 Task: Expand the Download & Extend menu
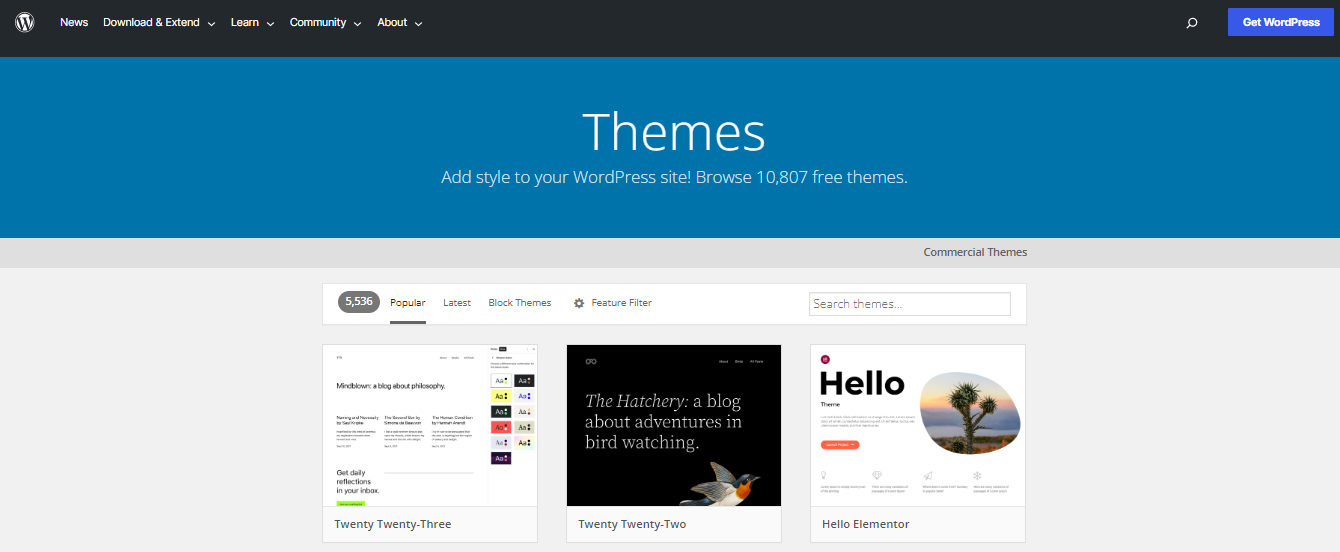click(159, 22)
